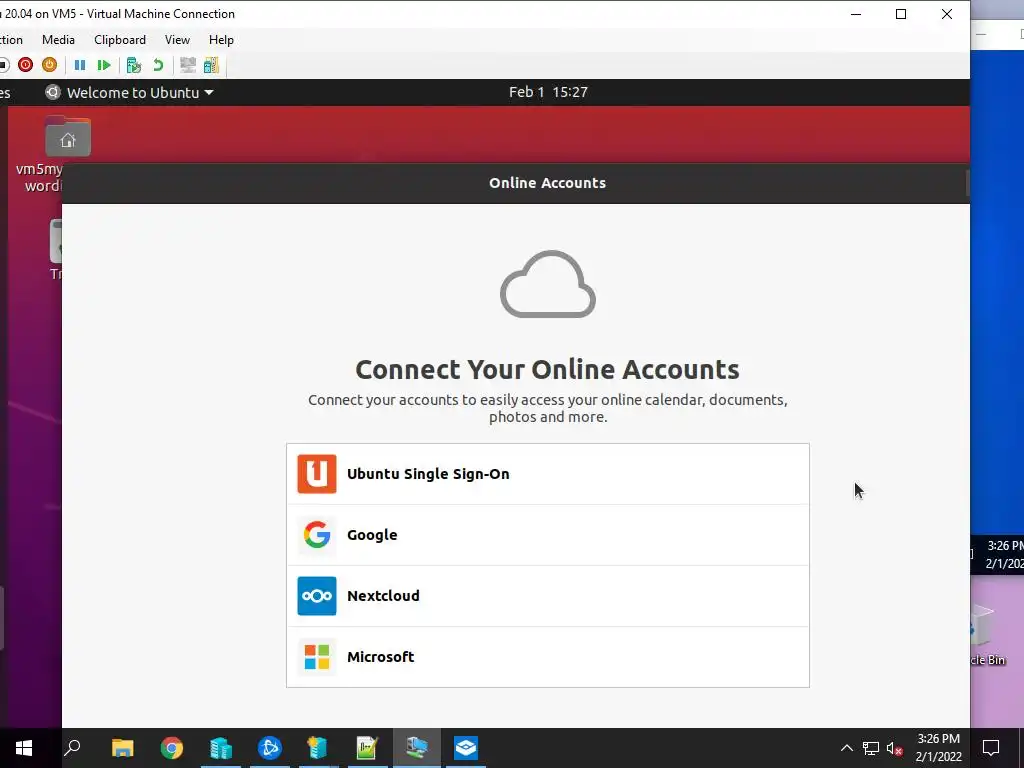Open Server Manager from taskbar
Image resolution: width=1024 pixels, height=768 pixels.
(x=221, y=748)
